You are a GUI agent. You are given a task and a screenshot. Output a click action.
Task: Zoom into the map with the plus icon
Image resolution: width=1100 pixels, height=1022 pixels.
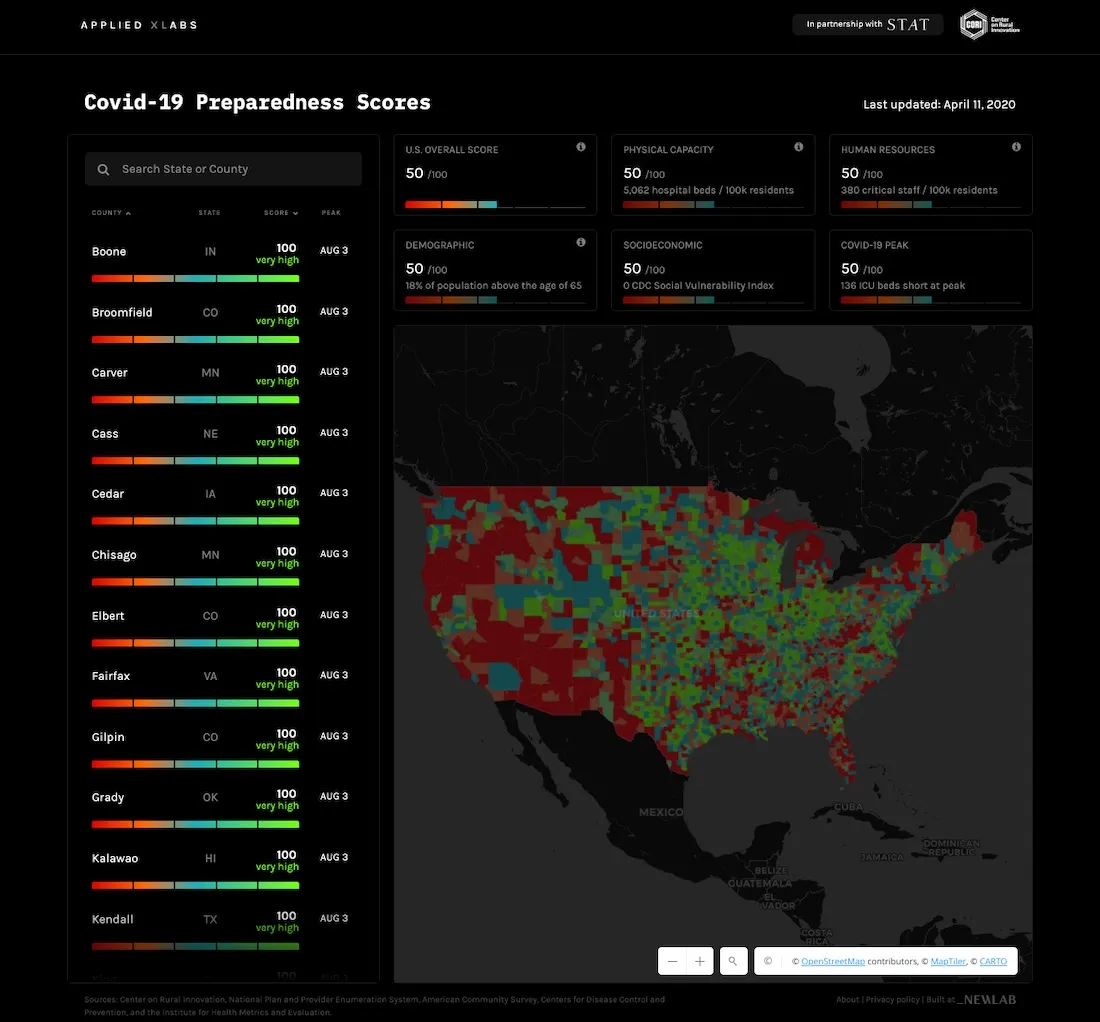700,961
